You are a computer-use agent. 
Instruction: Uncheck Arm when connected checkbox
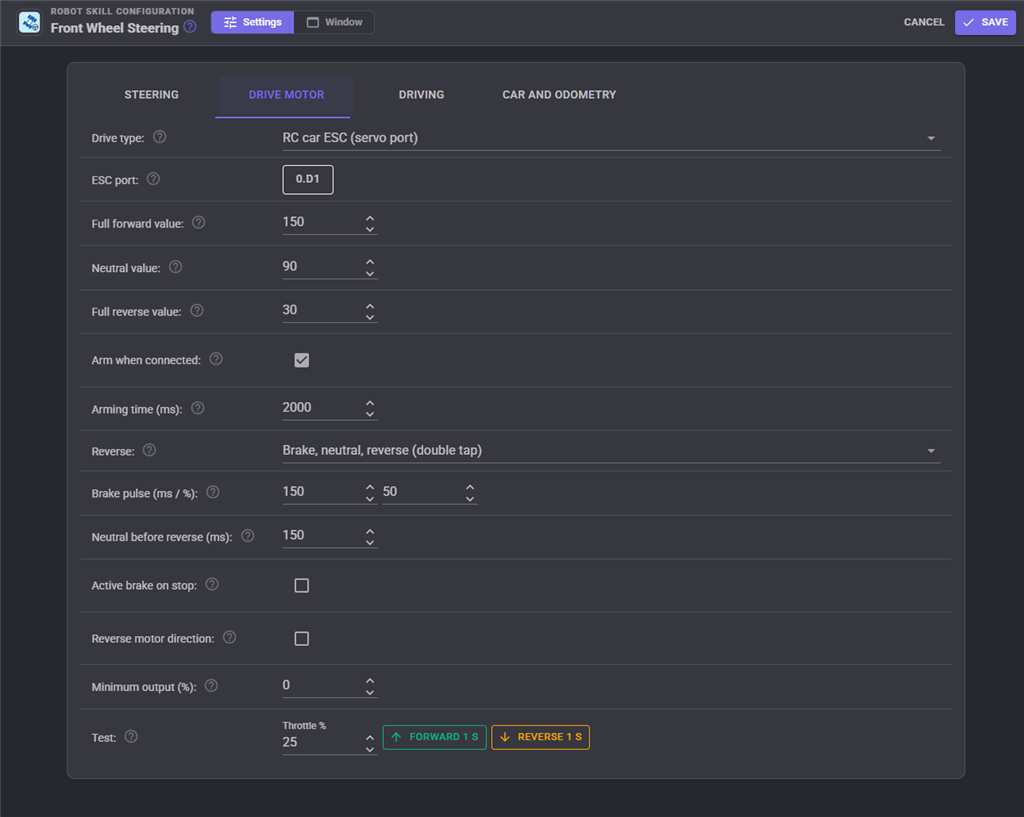coord(302,360)
